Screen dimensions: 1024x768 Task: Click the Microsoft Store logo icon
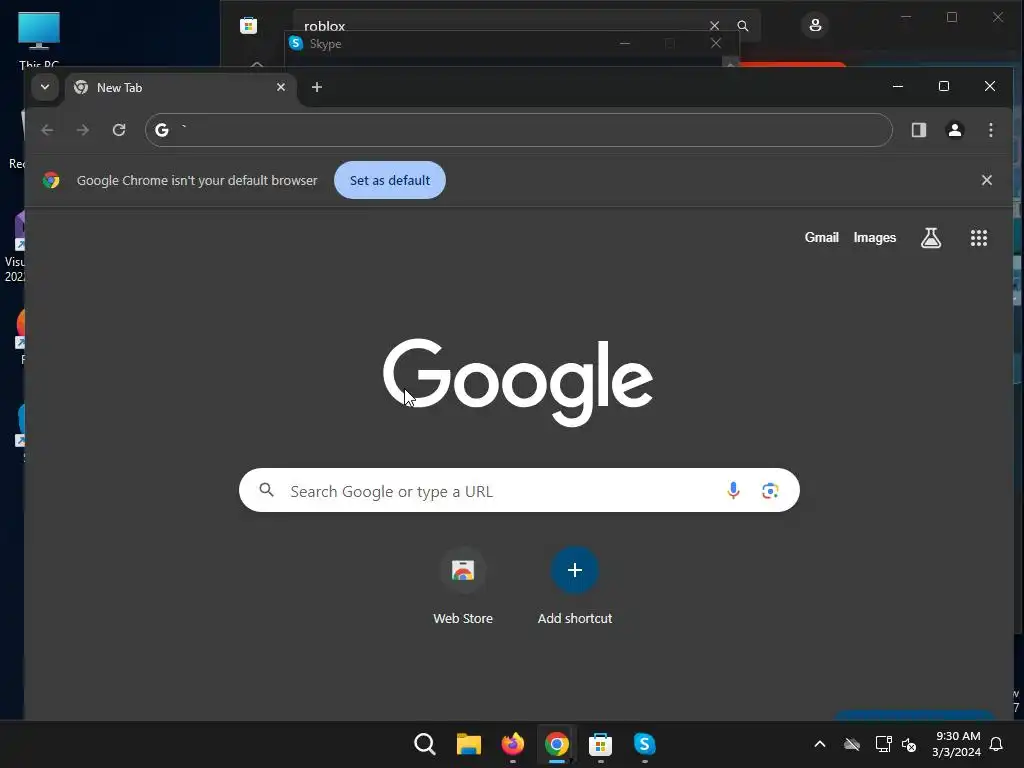click(x=249, y=26)
